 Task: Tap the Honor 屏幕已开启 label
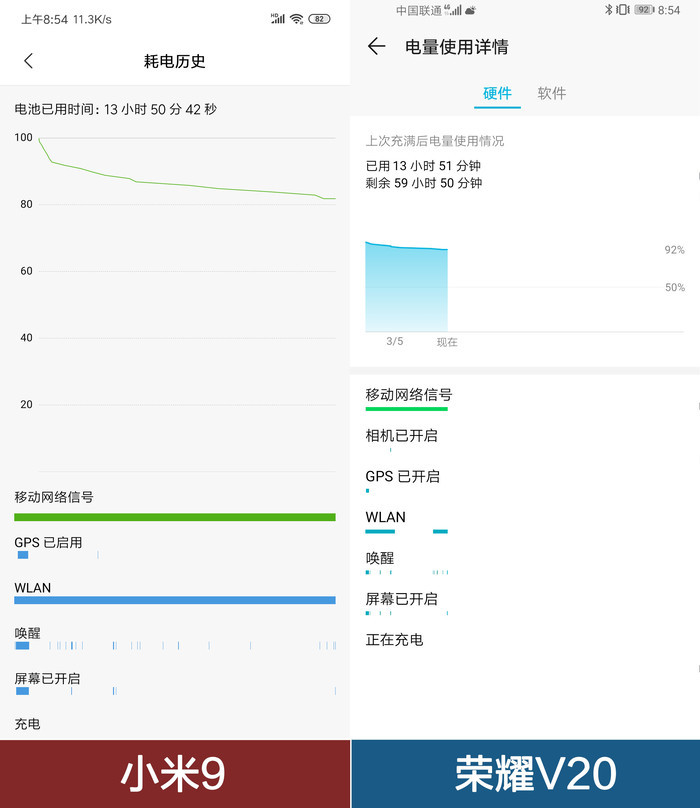point(402,599)
